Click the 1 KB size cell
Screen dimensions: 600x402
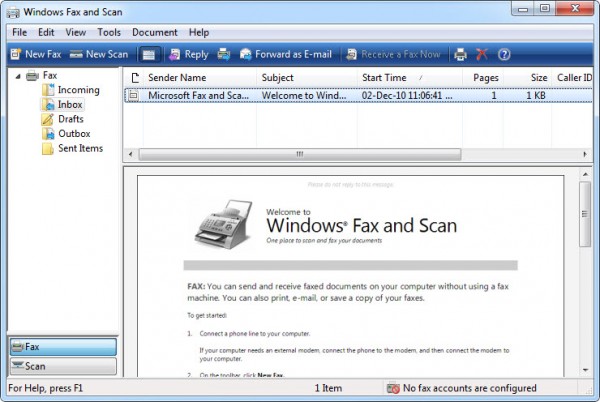pyautogui.click(x=535, y=95)
